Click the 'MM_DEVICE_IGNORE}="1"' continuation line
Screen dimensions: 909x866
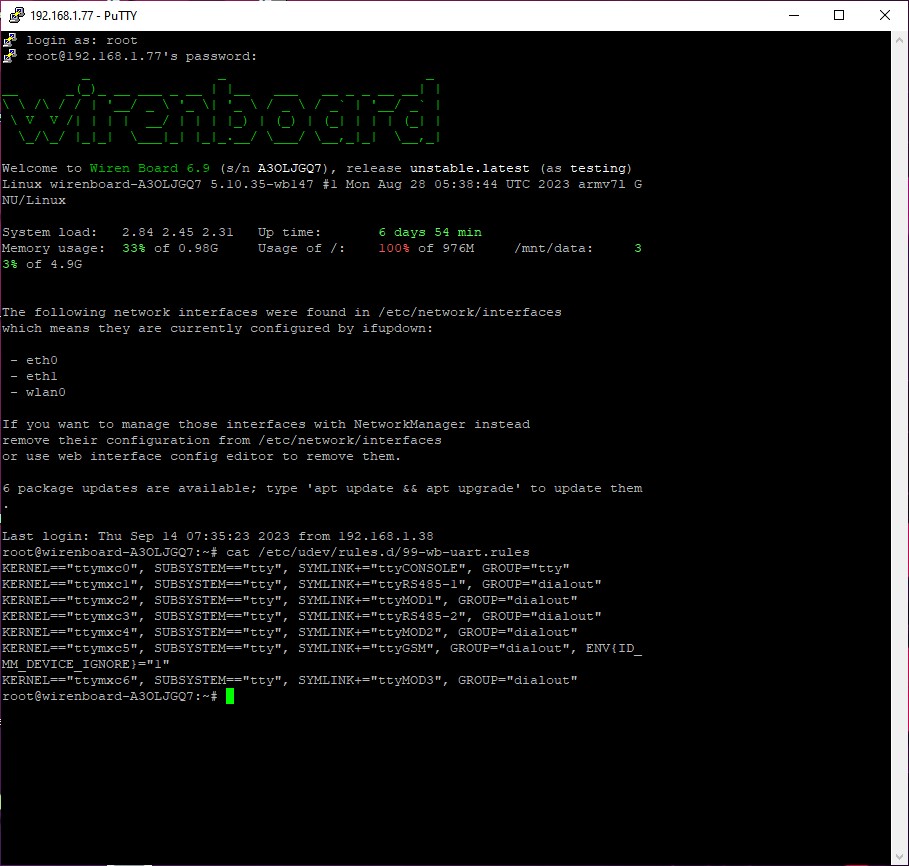pos(85,664)
